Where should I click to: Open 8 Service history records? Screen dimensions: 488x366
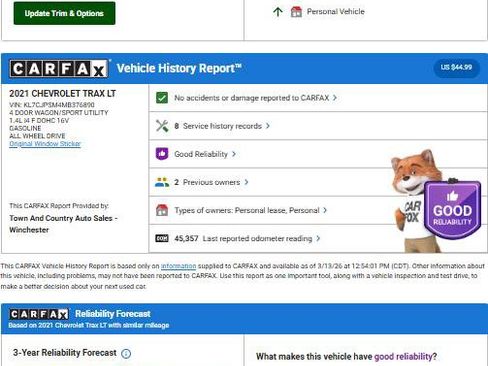tap(318, 126)
